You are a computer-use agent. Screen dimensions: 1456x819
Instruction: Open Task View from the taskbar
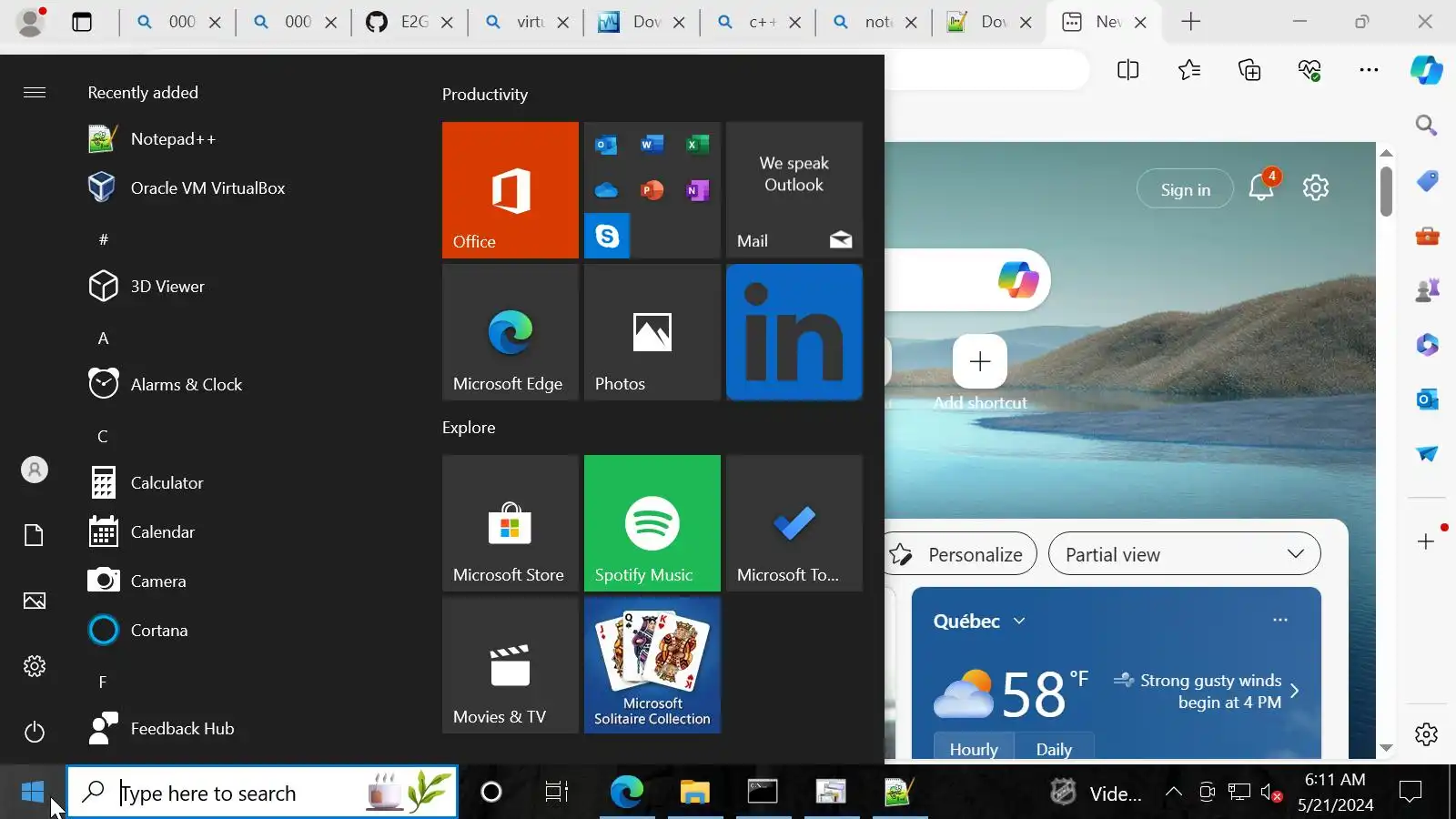(556, 793)
